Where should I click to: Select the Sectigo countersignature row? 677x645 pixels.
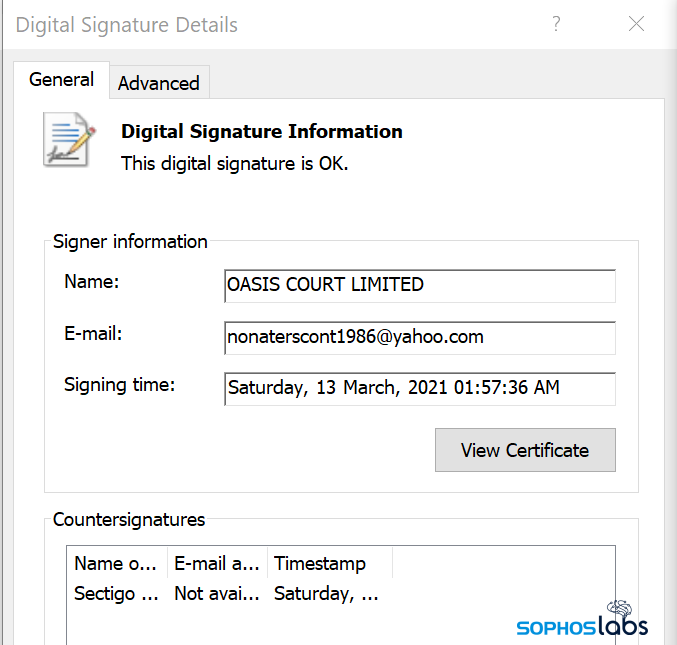116,594
